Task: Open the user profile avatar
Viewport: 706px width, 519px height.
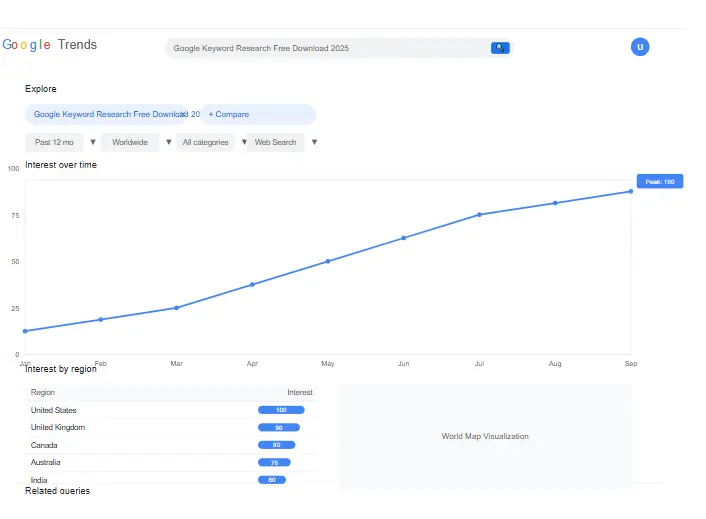Action: tap(640, 47)
